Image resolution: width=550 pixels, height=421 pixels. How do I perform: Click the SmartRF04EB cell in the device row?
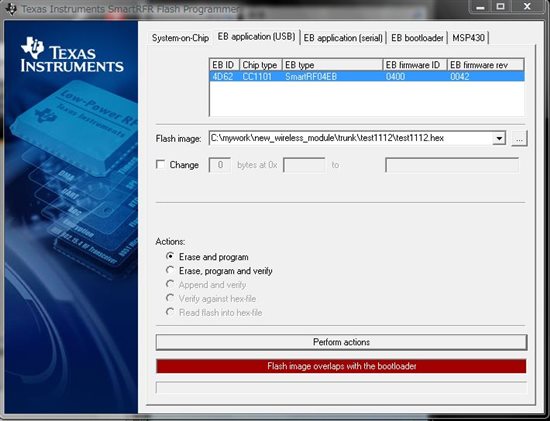pyautogui.click(x=311, y=76)
